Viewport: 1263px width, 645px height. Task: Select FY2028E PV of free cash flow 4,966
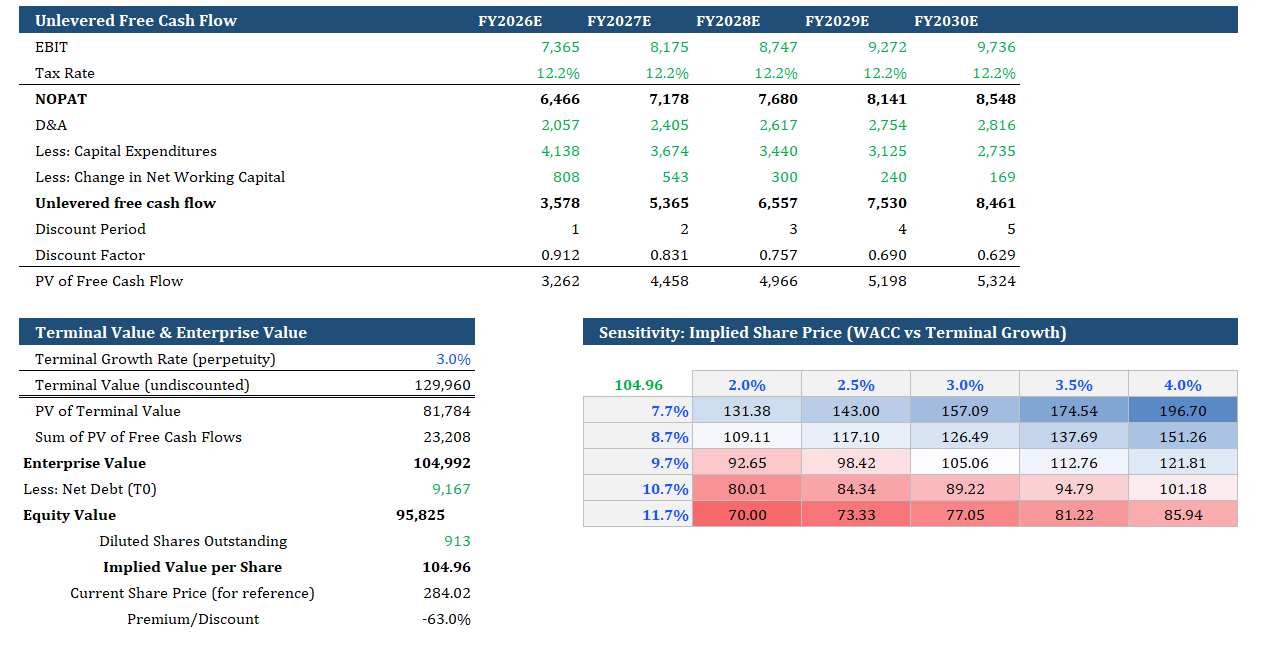778,281
